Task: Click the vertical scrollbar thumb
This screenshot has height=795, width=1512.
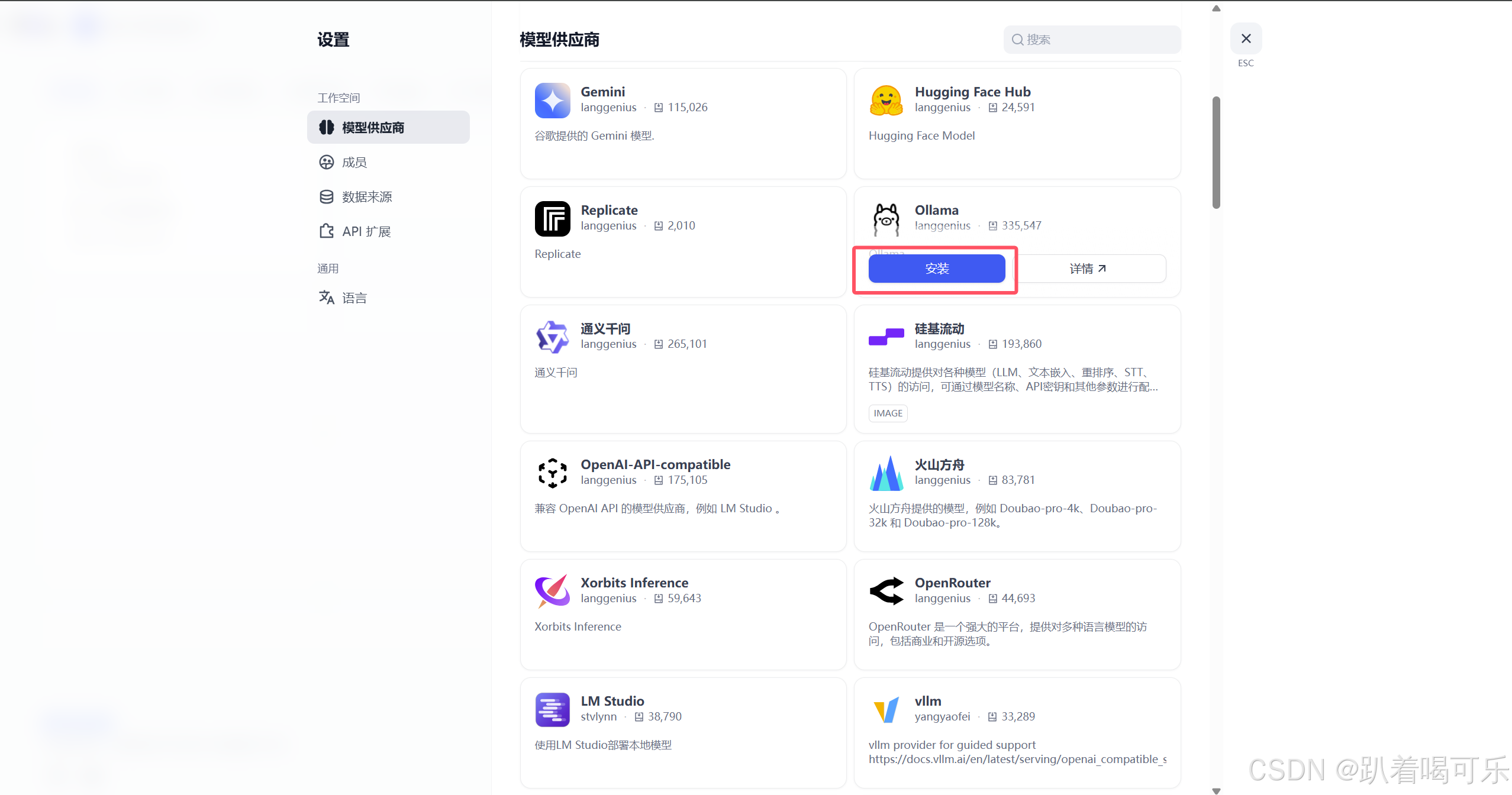Action: click(1216, 153)
